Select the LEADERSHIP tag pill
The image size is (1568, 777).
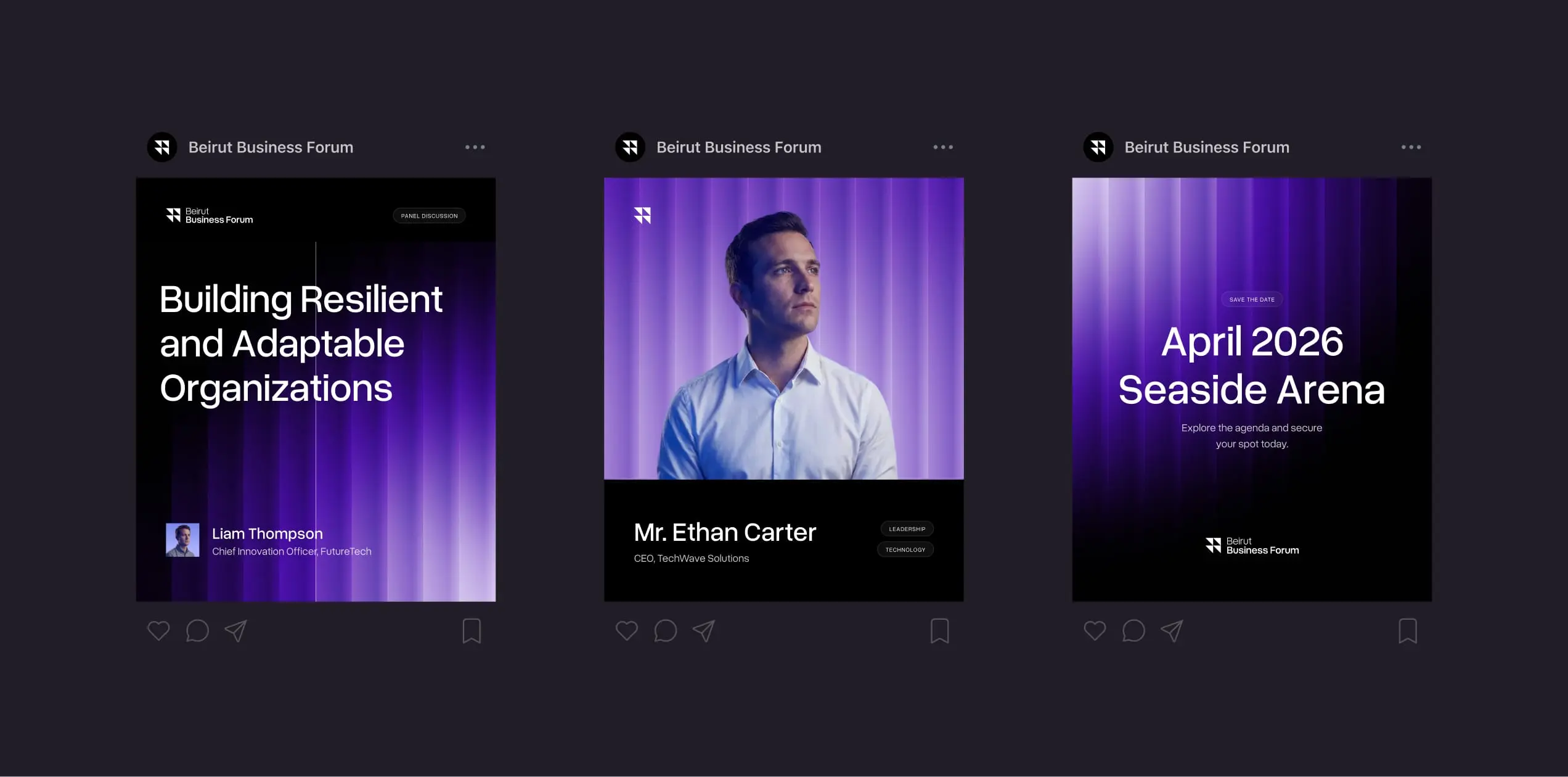(x=907, y=529)
